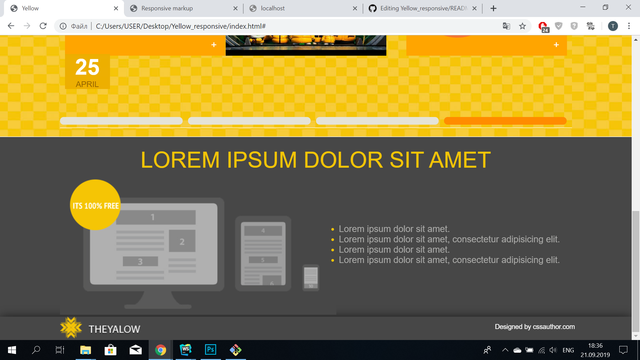
Task: Select the first gray slider bar
Action: [x=121, y=121]
